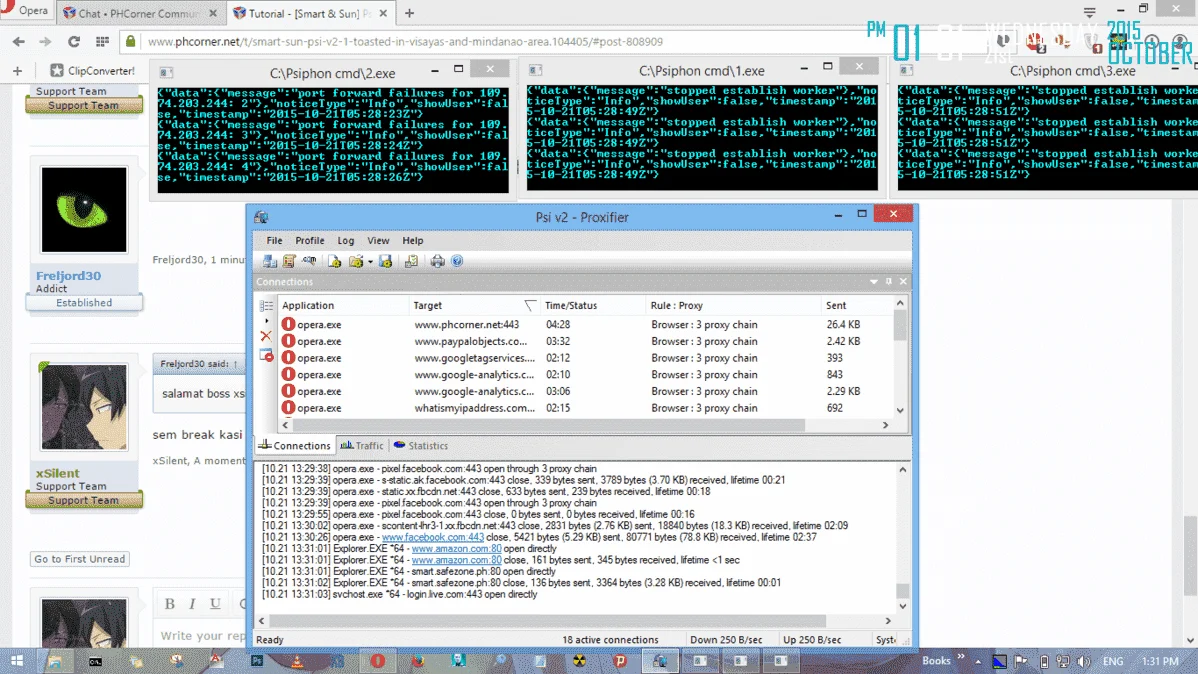Expand the small arrow in connections sidebar
This screenshot has width=1198, height=674.
point(266,321)
